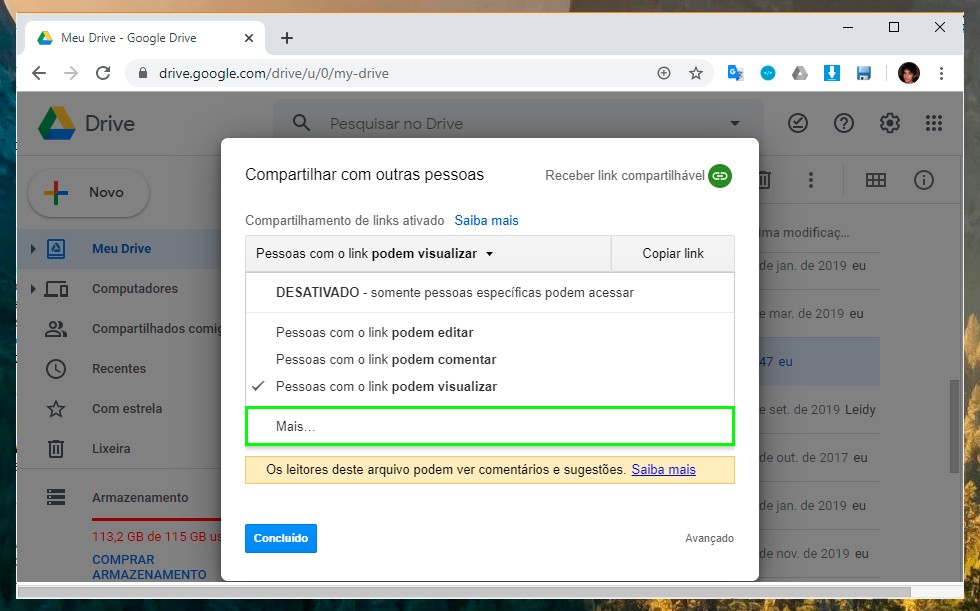Click the vertical scrollbar of file list

click(954, 425)
